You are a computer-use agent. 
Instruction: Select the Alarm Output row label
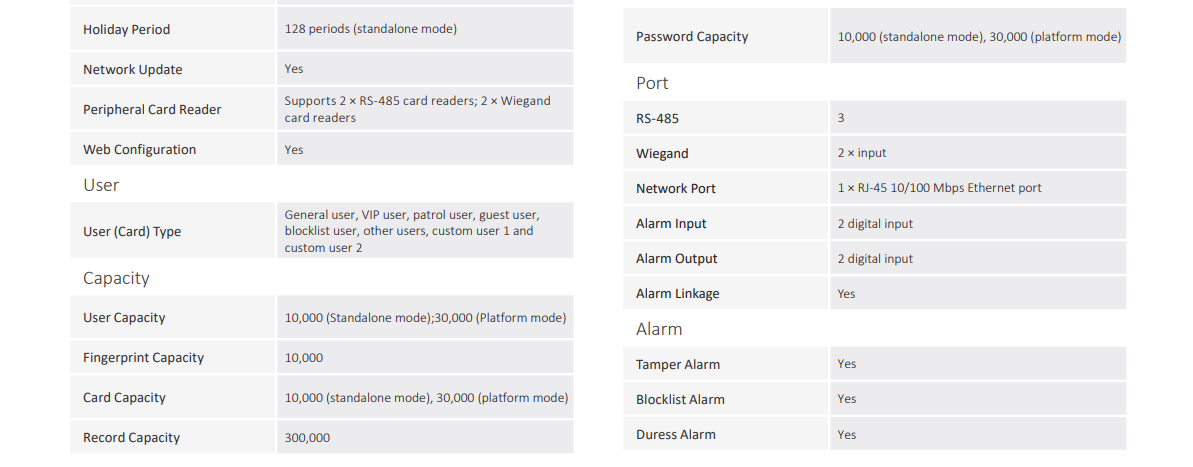pyautogui.click(x=676, y=259)
